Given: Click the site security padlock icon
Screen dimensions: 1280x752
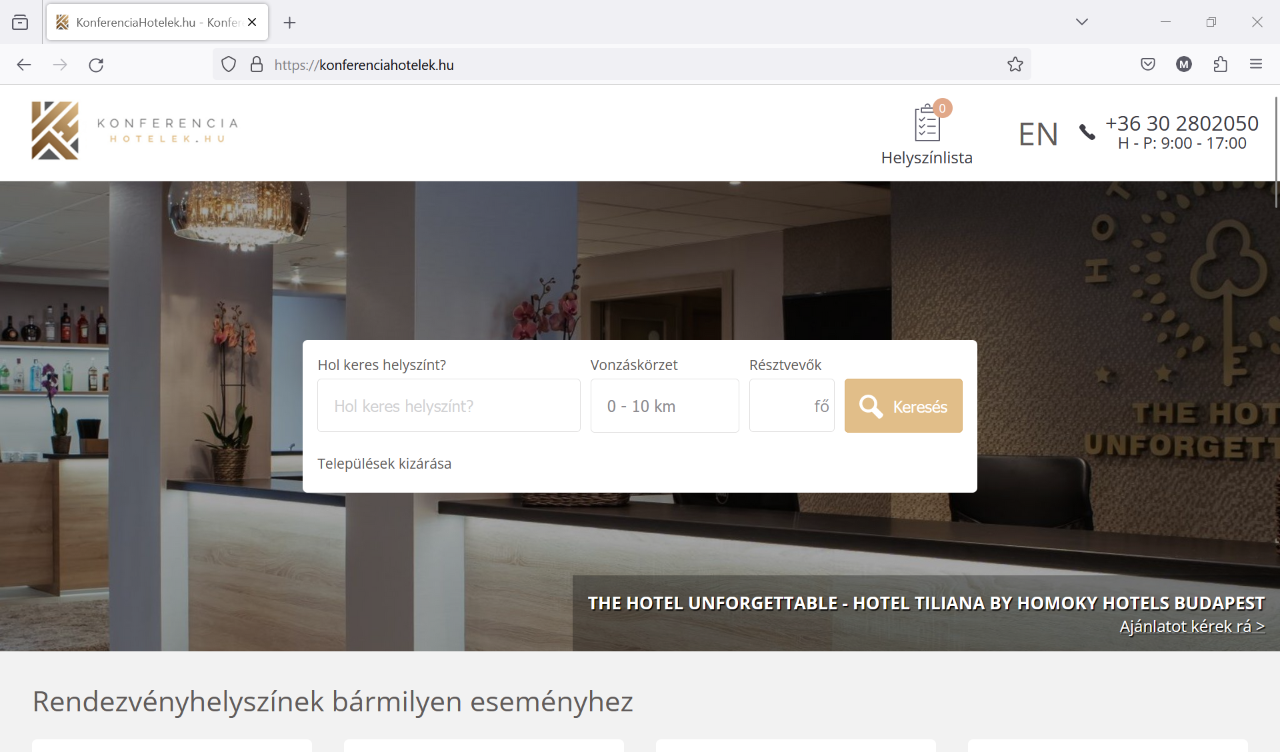Looking at the screenshot, I should (257, 64).
